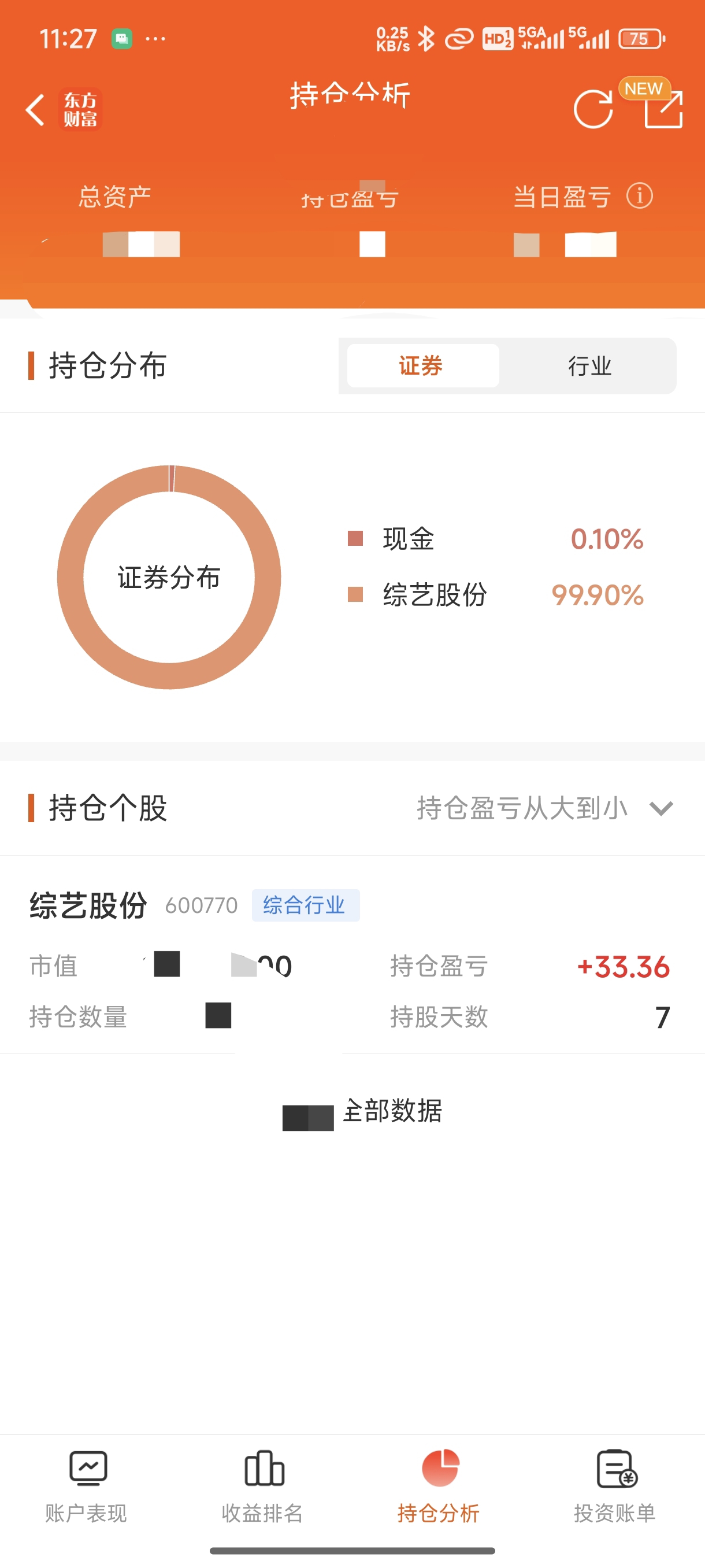This screenshot has width=705, height=1568.
Task: Tap the 综合行业 industry tag
Action: pos(305,905)
